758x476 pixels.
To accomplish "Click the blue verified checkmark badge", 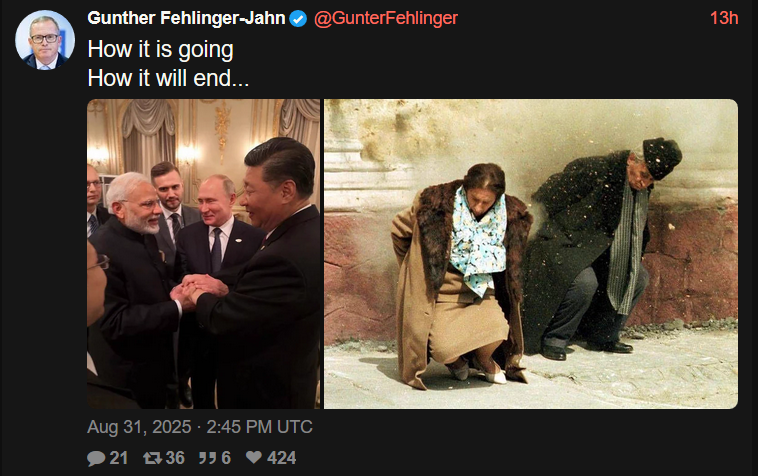I will (x=298, y=19).
